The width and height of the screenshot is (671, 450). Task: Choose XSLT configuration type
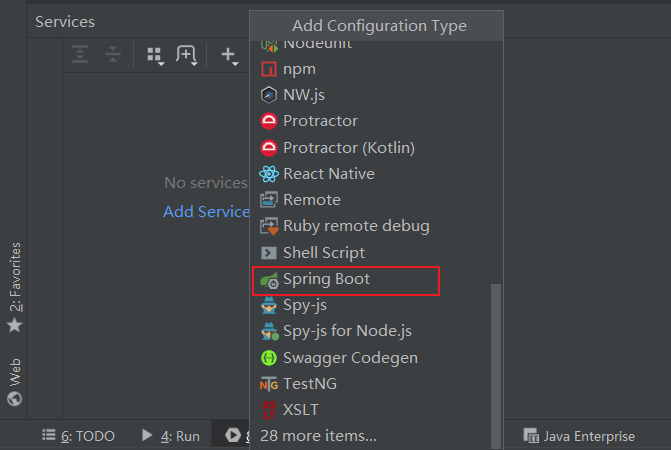[x=376, y=410]
